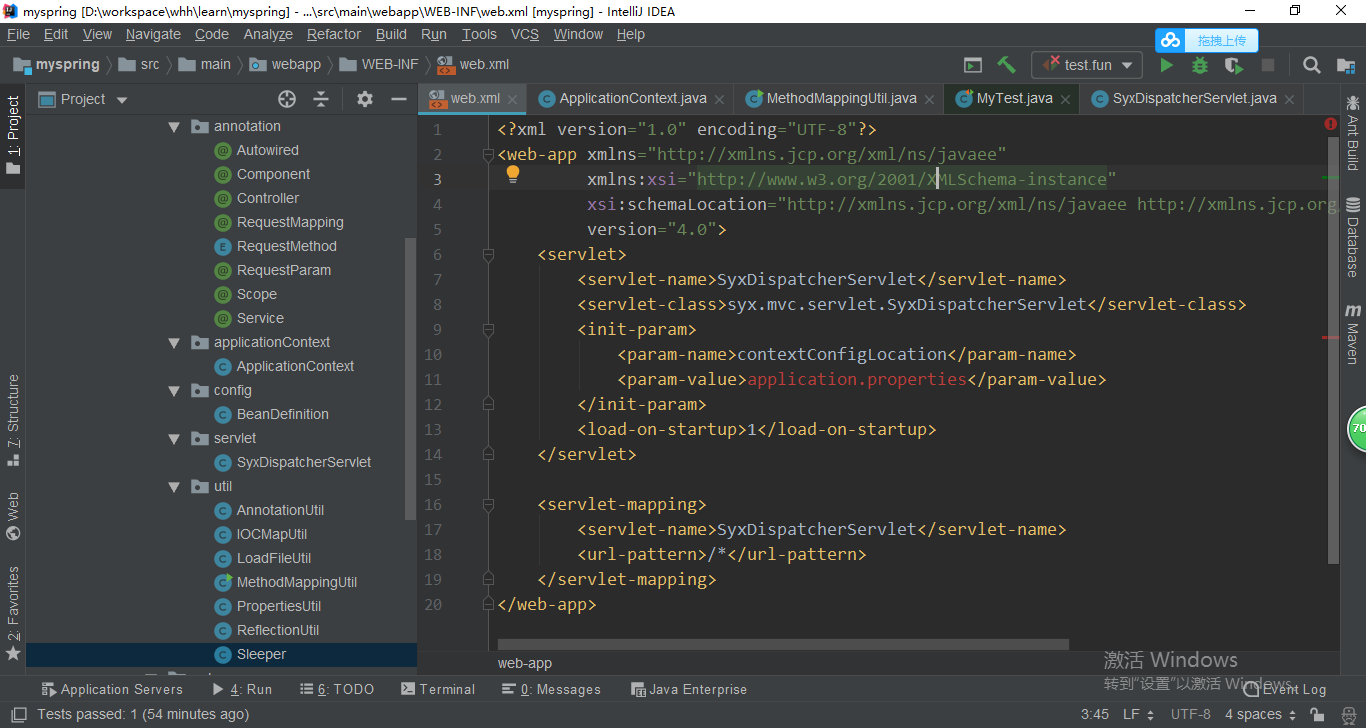This screenshot has width=1366, height=728.
Task: Close the web.xml editor tab
Action: click(513, 99)
